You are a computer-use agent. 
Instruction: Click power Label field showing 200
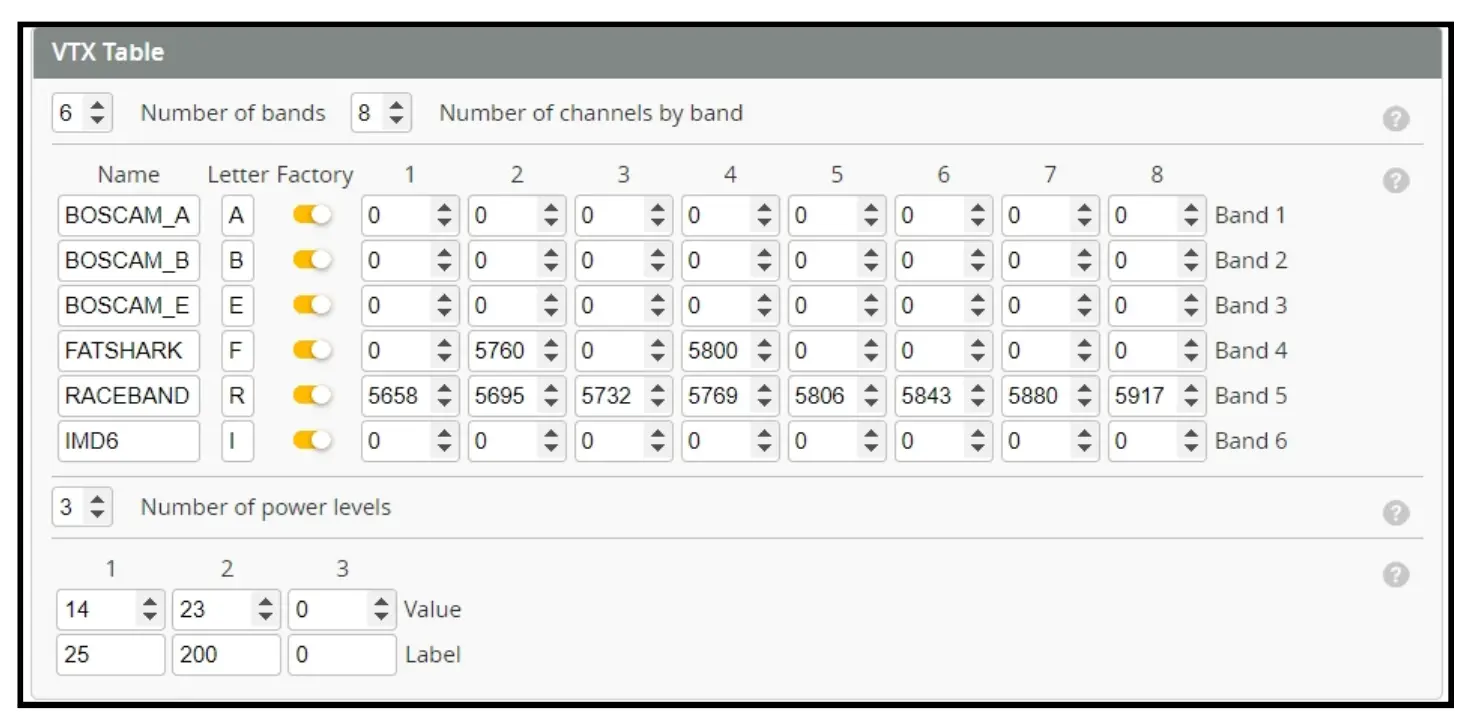pos(225,654)
